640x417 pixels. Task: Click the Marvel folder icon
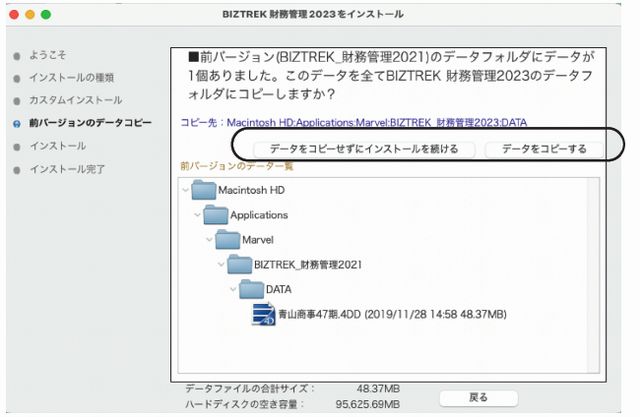(x=227, y=240)
